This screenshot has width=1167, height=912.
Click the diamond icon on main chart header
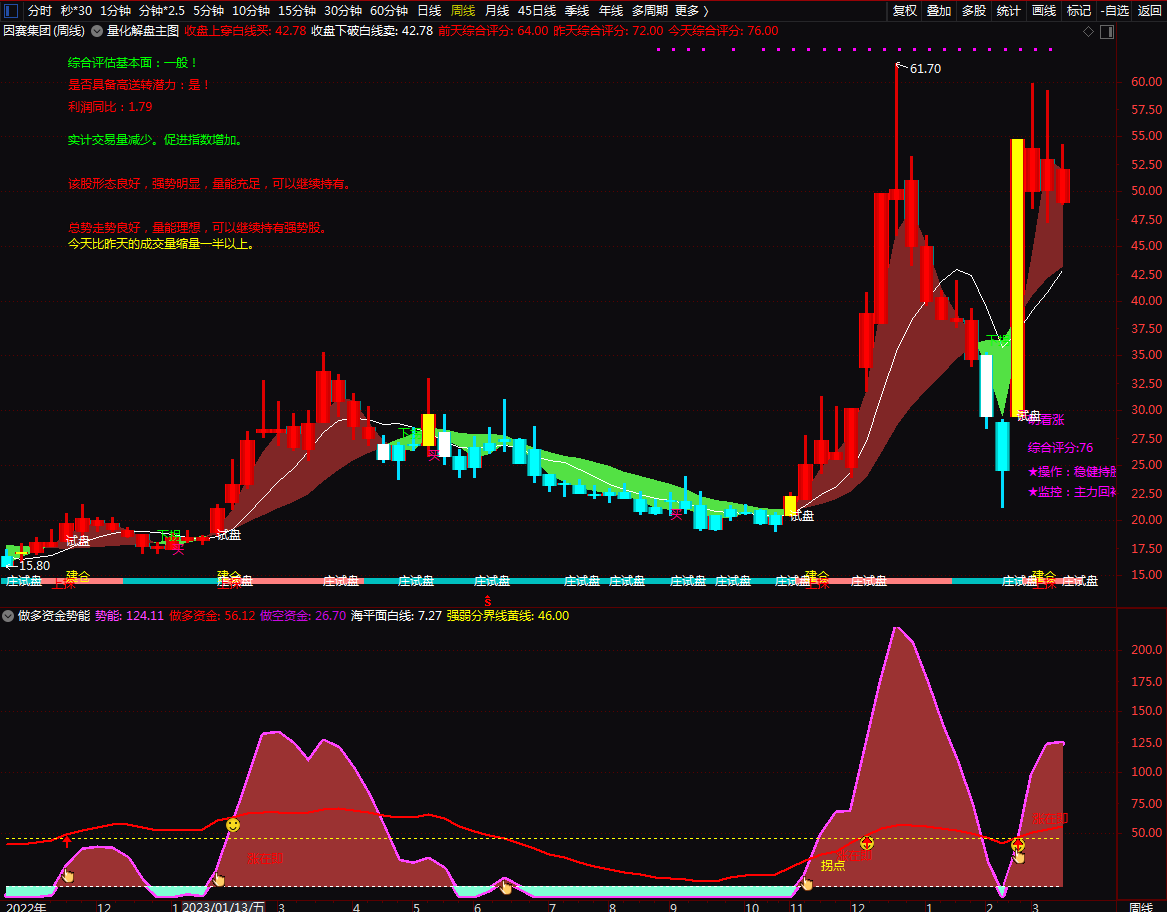[x=1088, y=31]
